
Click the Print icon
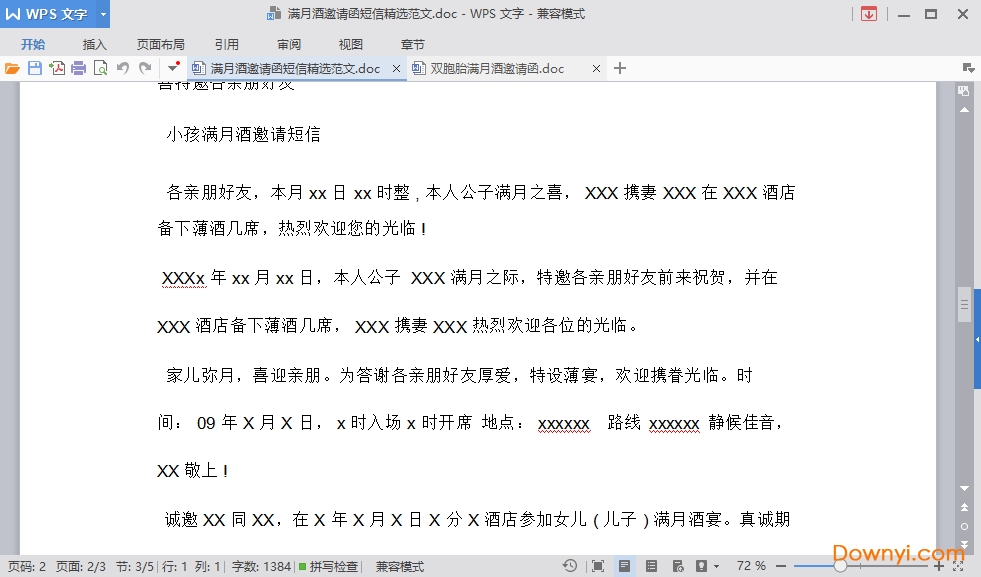tap(78, 68)
